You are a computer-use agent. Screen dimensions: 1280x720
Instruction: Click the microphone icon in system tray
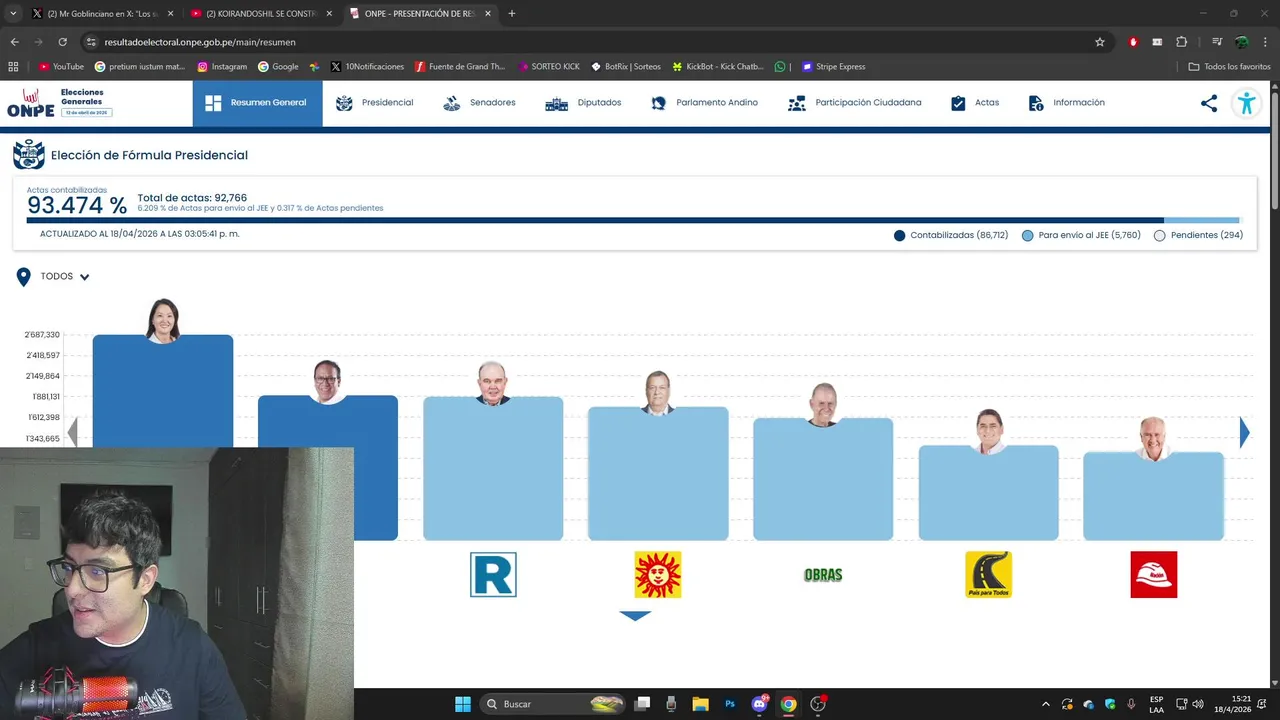pyautogui.click(x=1131, y=704)
